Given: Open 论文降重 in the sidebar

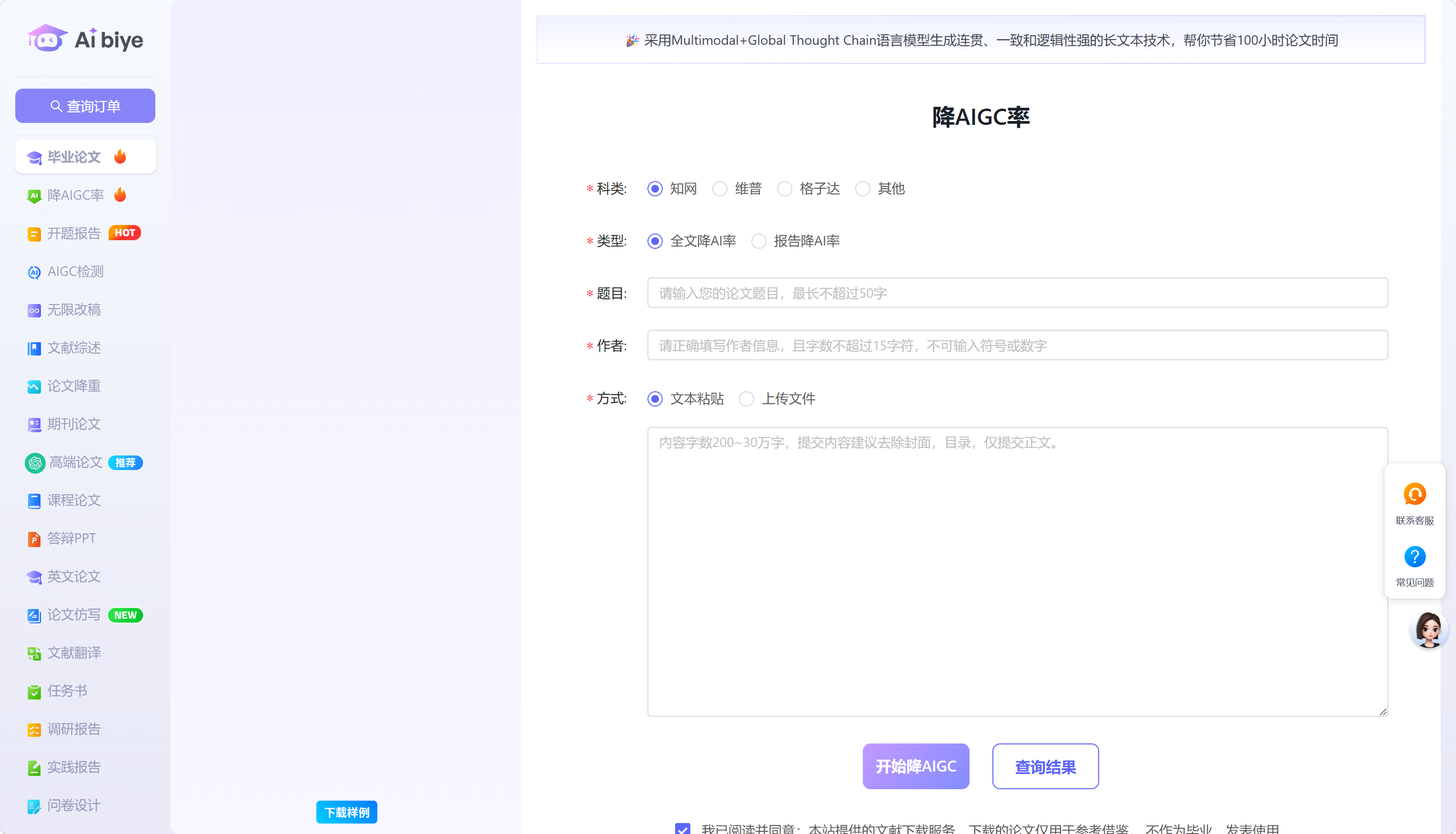Looking at the screenshot, I should pos(85,386).
